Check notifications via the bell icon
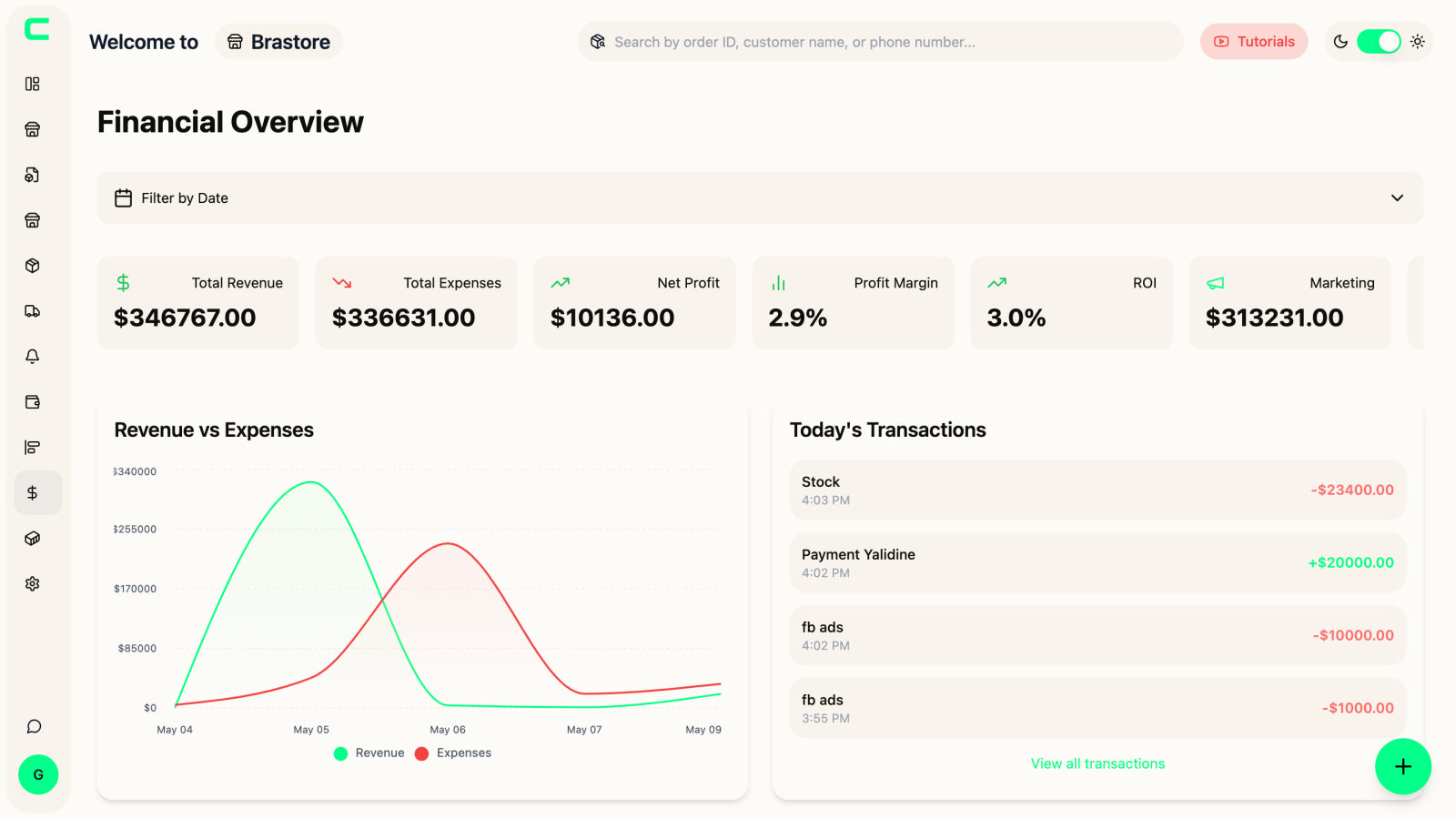1456x819 pixels. point(33,356)
